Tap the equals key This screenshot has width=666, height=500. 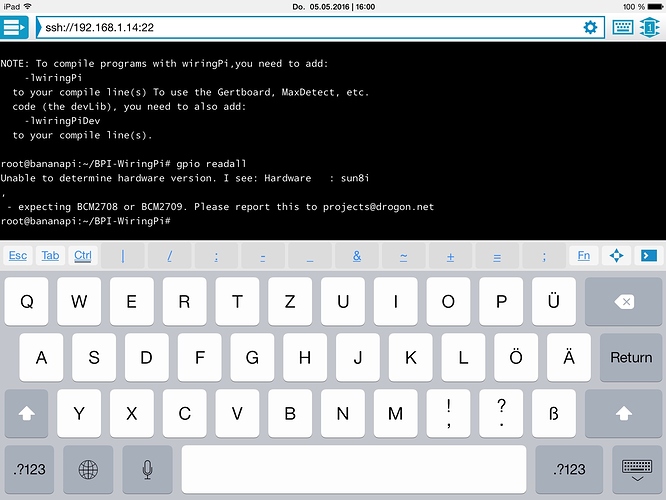point(497,256)
